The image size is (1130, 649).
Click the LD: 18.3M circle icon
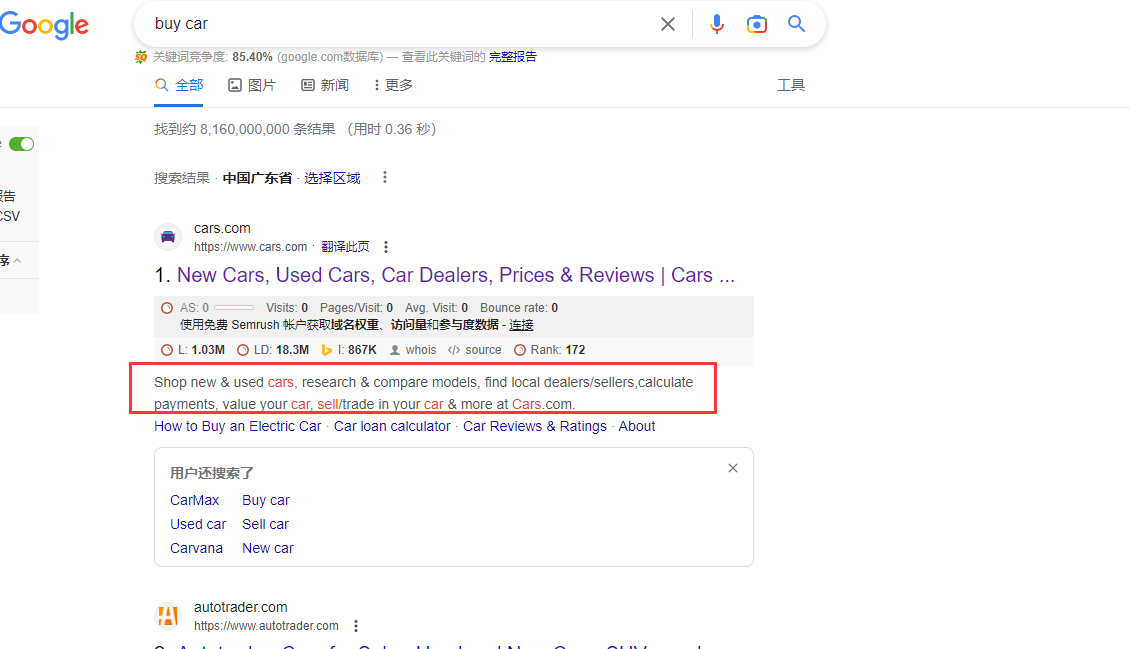click(243, 350)
